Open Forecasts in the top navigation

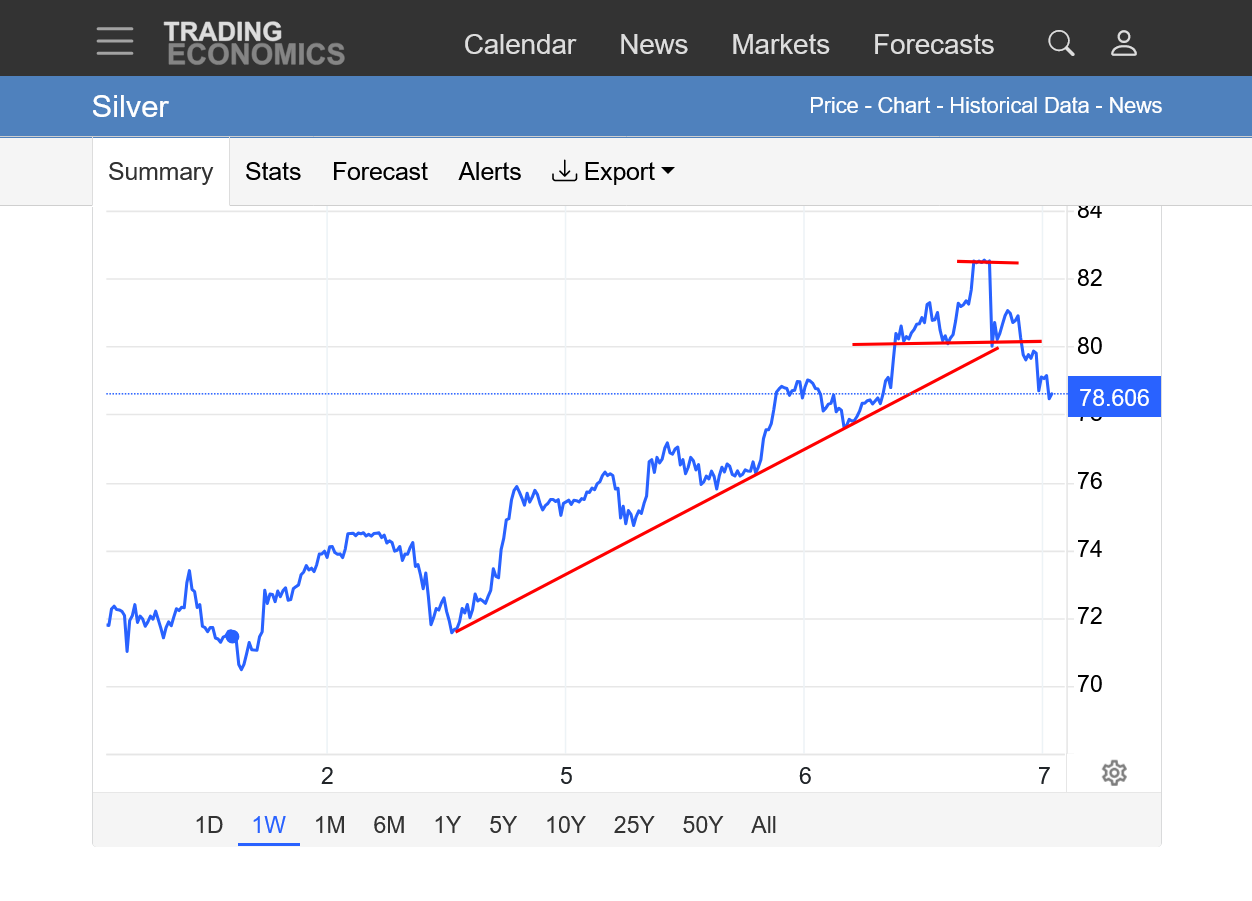point(933,45)
